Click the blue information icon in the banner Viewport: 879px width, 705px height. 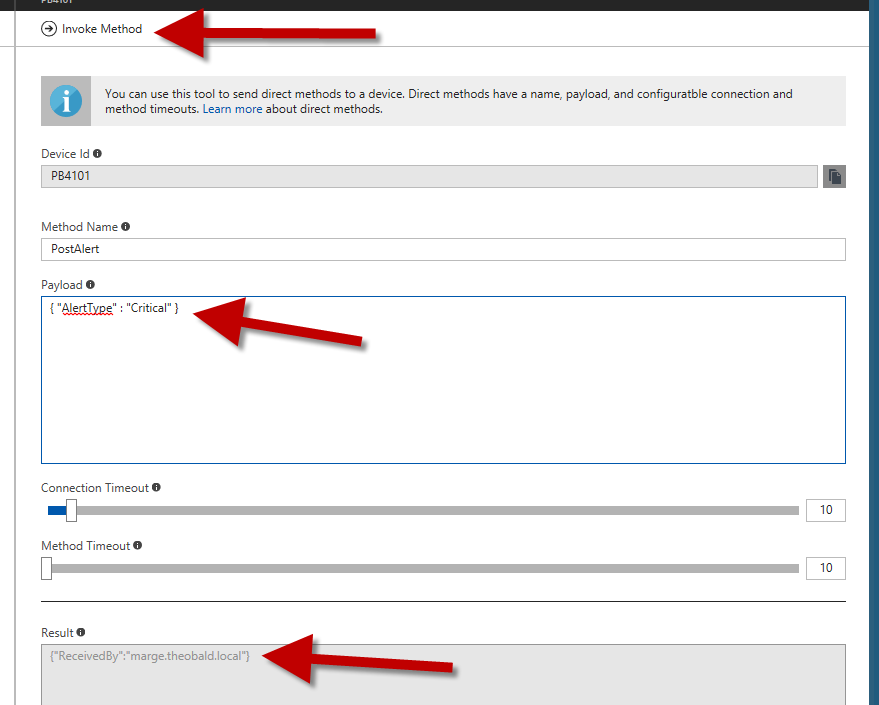click(x=66, y=101)
